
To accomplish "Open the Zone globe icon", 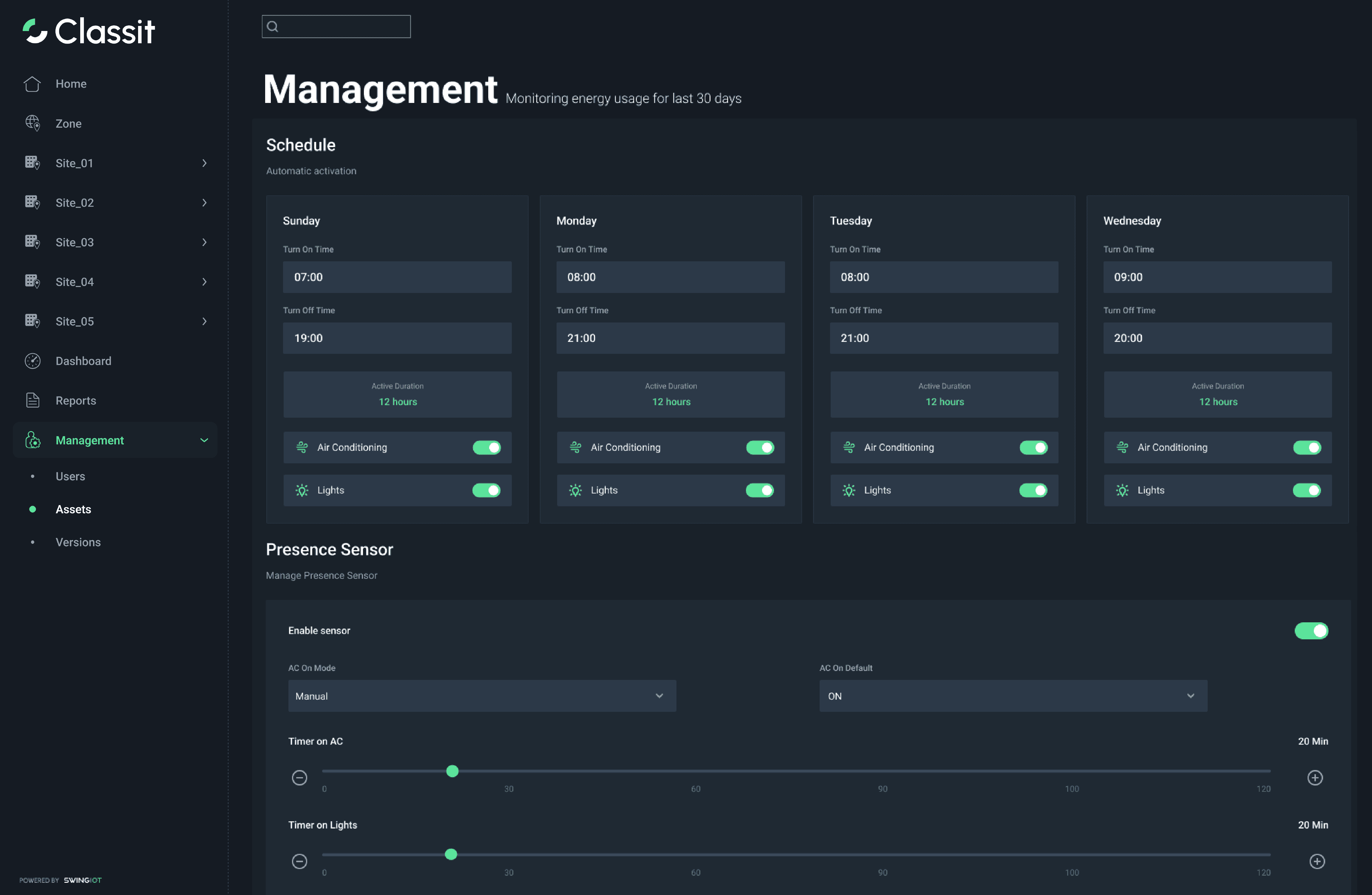I will coord(32,123).
